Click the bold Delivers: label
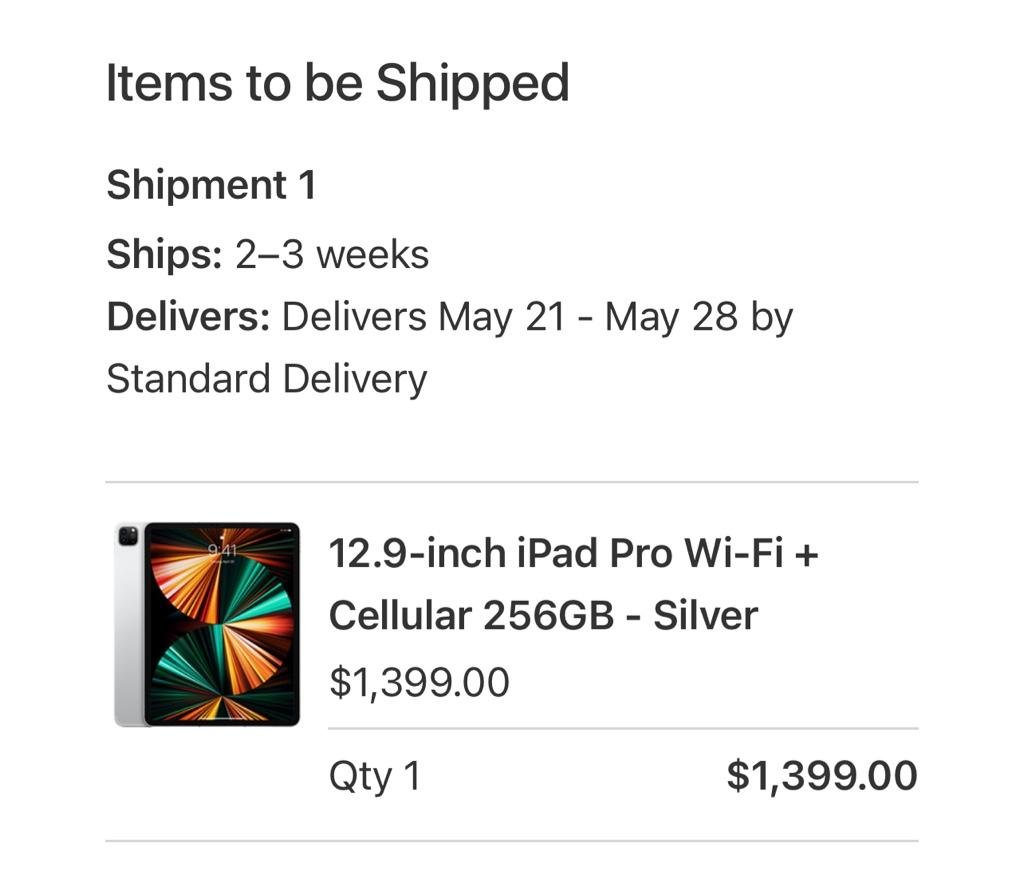Screen dimensions: 1024x887 coord(188,318)
